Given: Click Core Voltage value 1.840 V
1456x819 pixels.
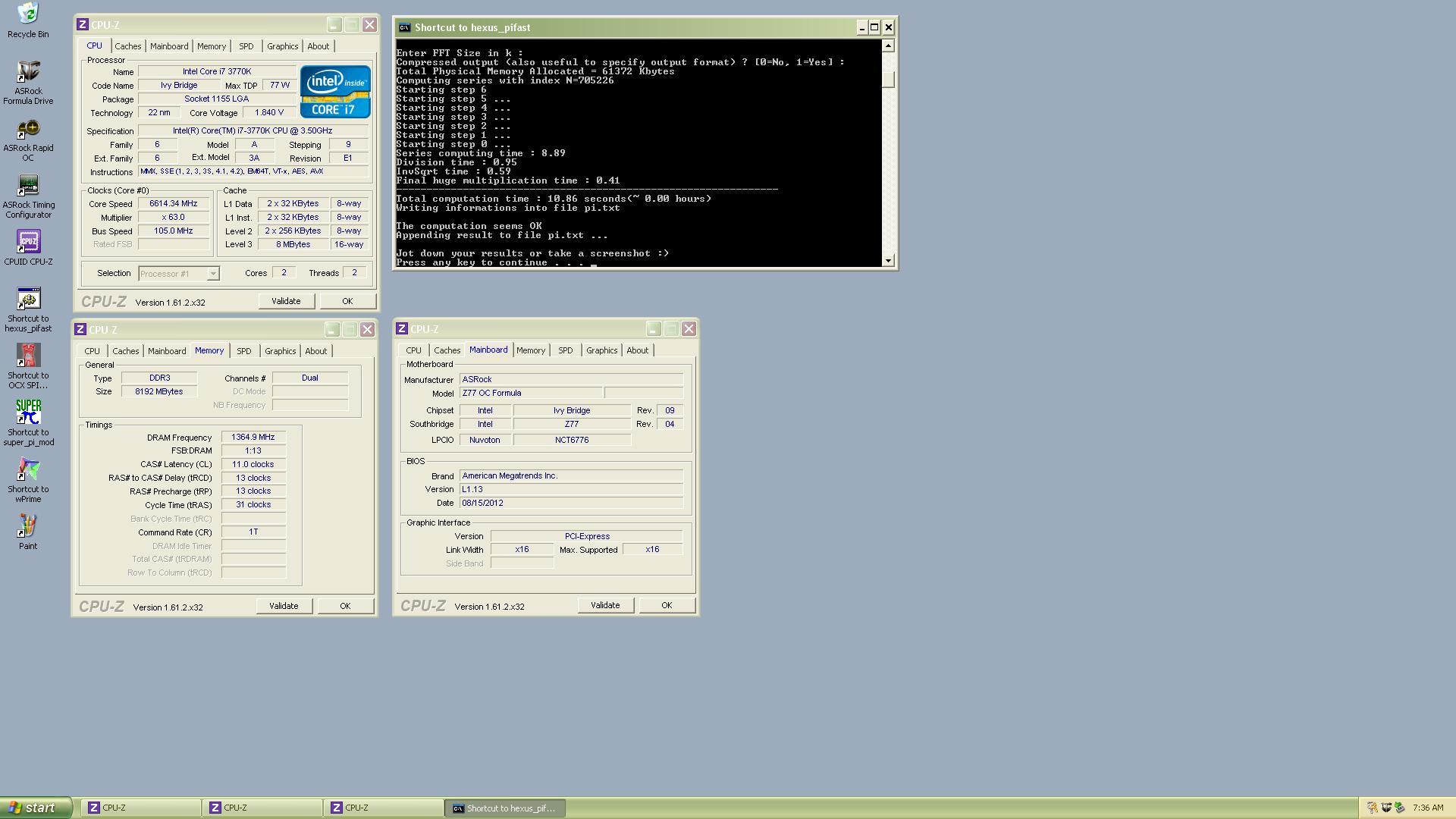Looking at the screenshot, I should pyautogui.click(x=269, y=113).
